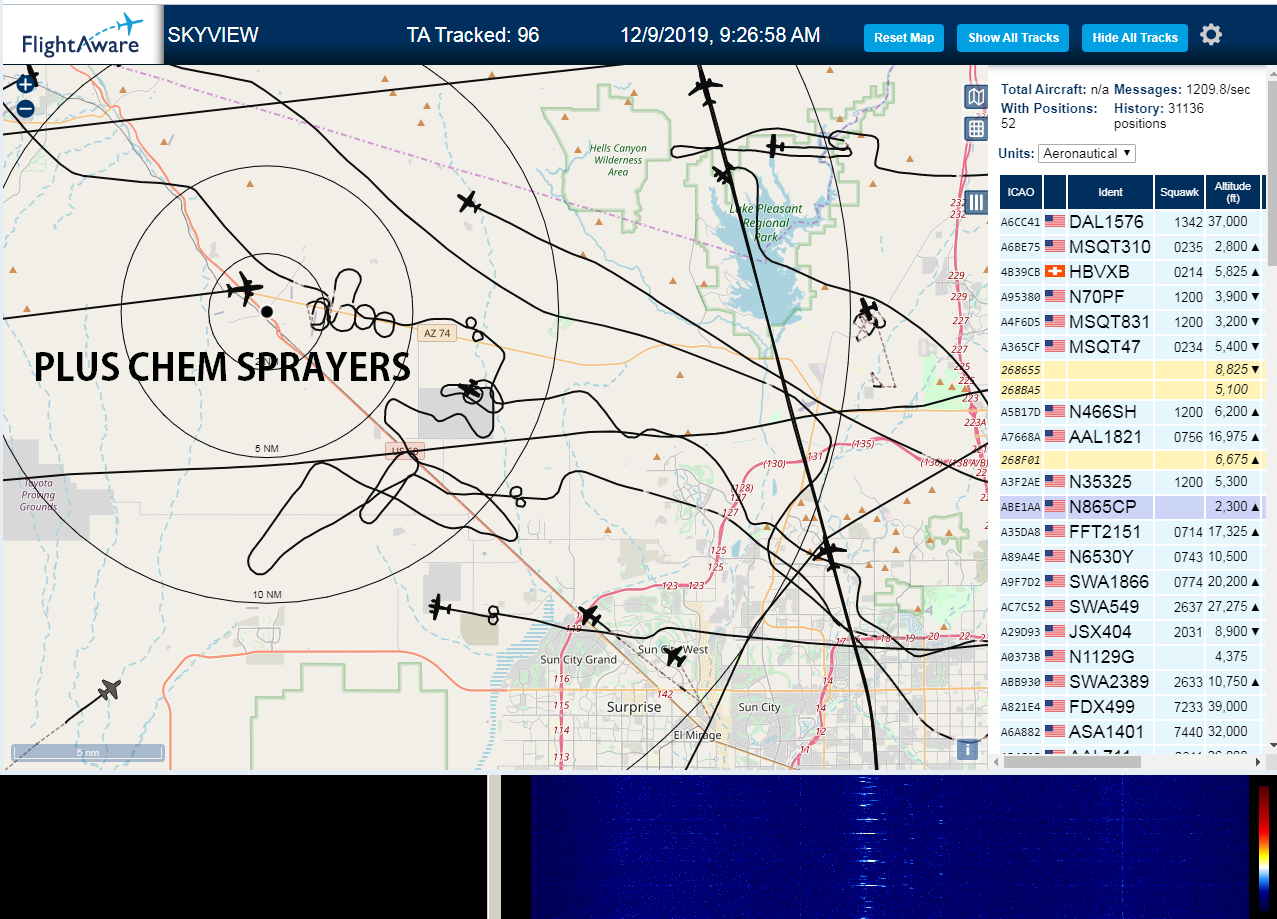Viewport: 1277px width, 919px height.
Task: Select the row with ICAO 268BA5
Action: click(x=1131, y=389)
